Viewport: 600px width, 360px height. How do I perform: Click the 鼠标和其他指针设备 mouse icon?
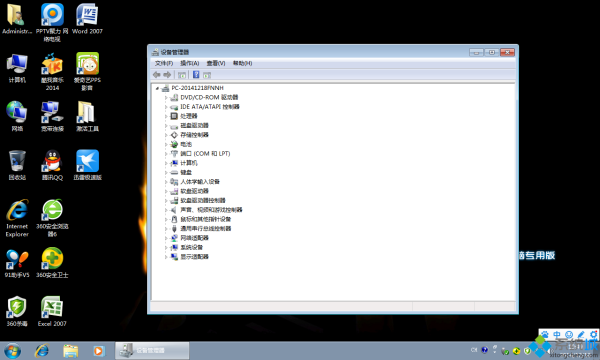(174, 219)
